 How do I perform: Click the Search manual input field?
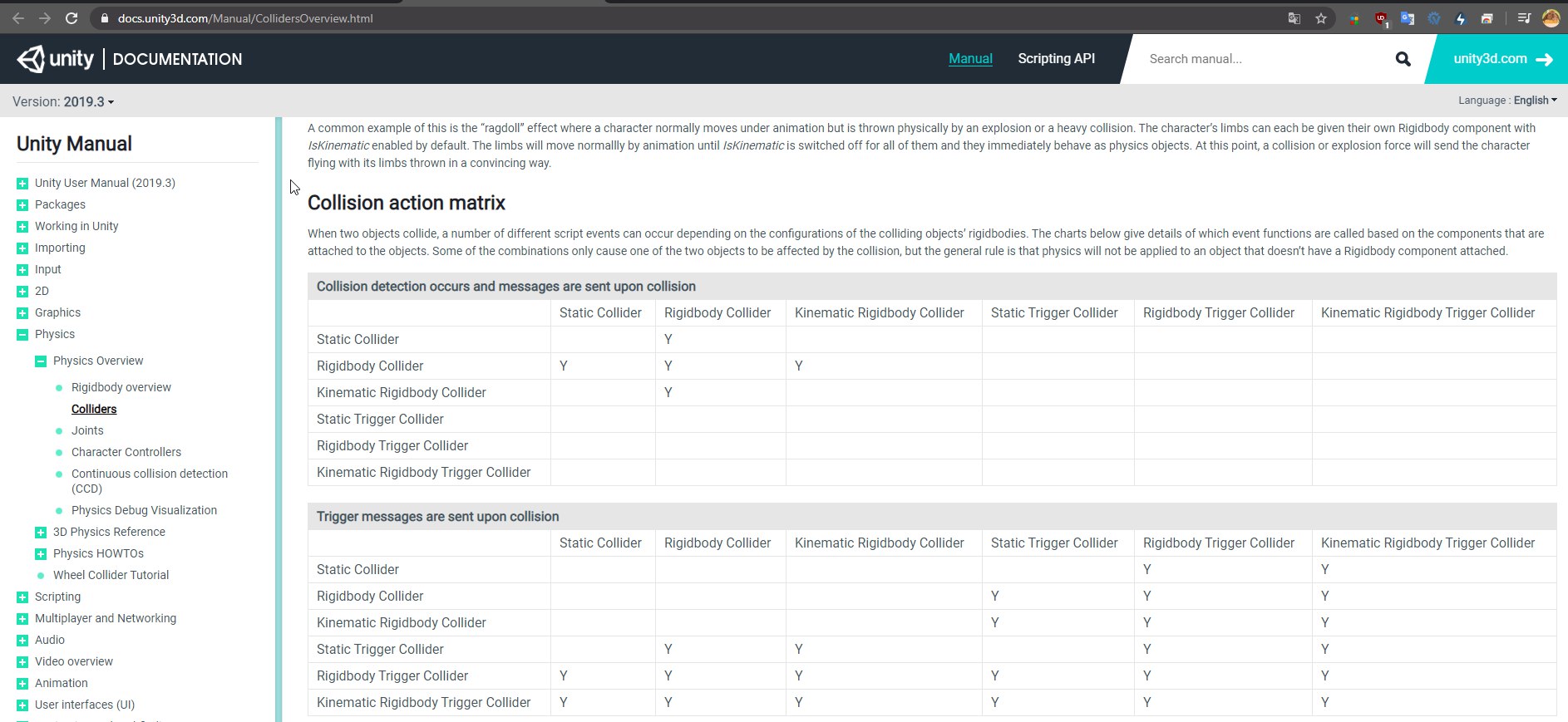coord(1264,59)
